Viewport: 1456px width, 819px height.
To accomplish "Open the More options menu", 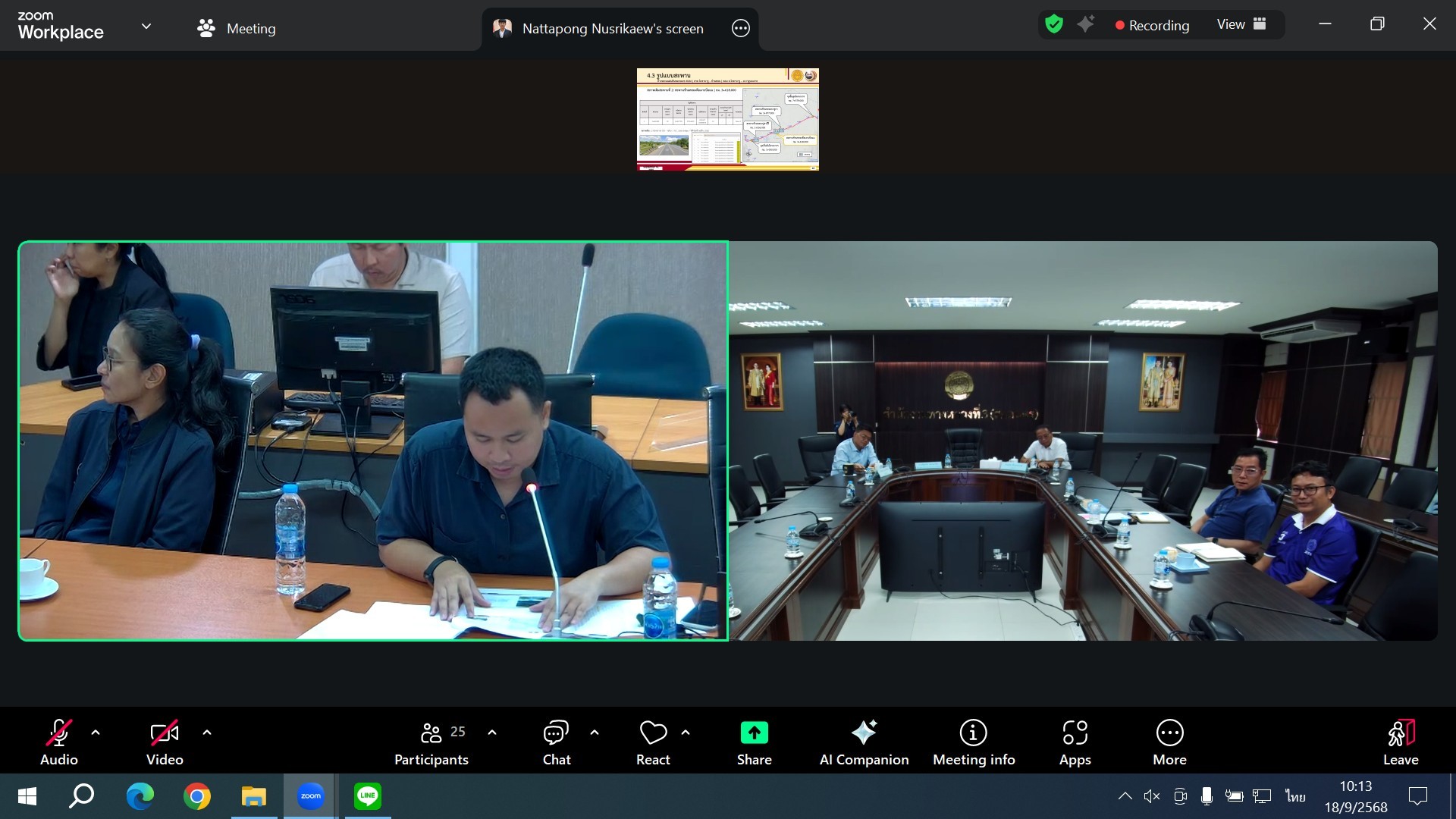I will point(1169,742).
